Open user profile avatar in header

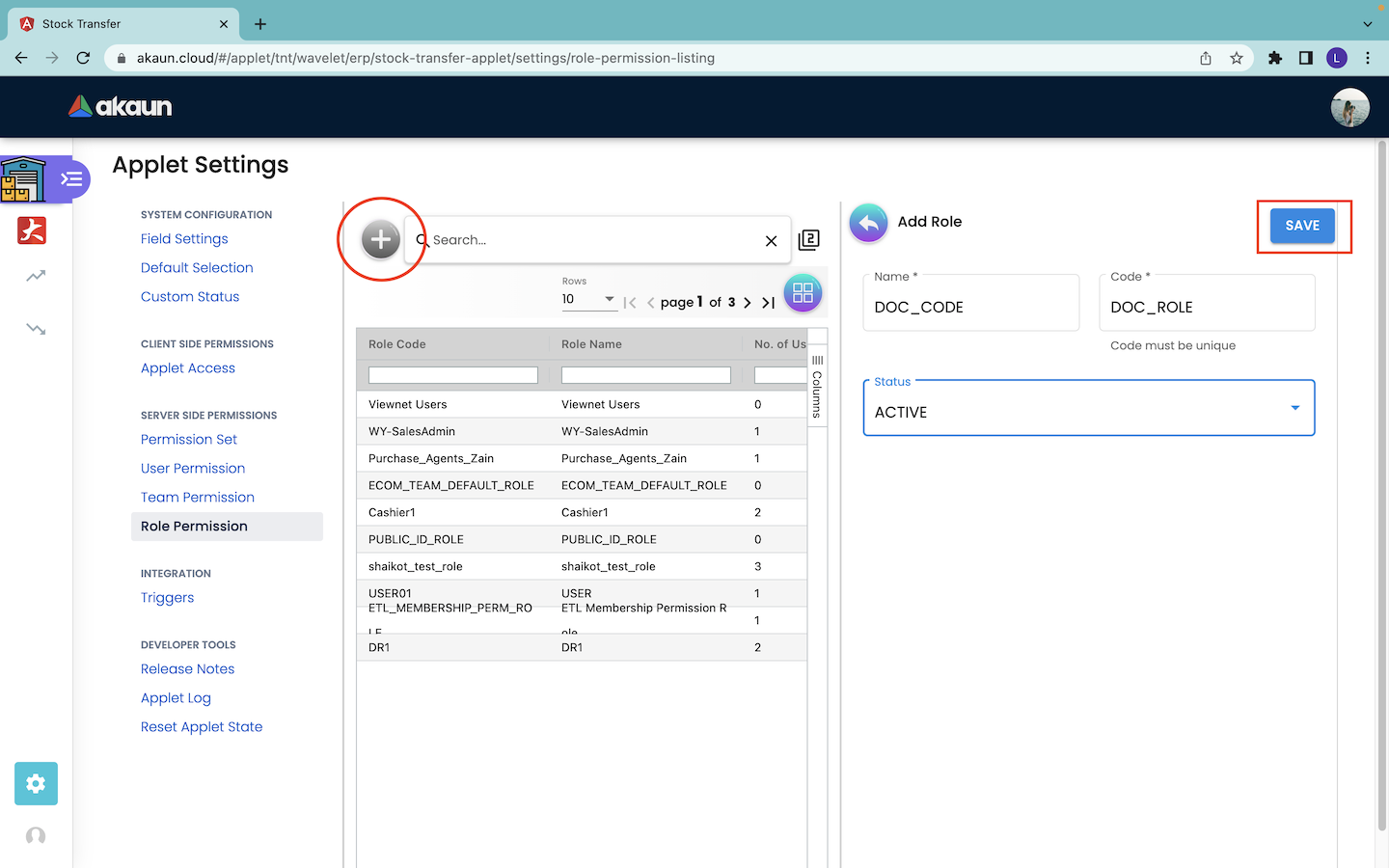[x=1349, y=107]
